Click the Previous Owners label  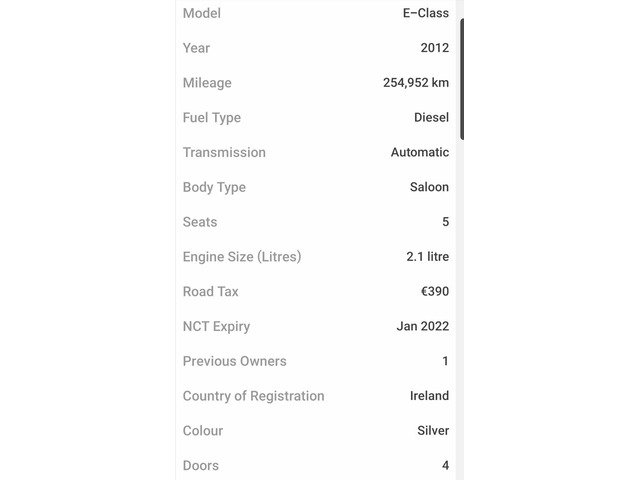(235, 361)
